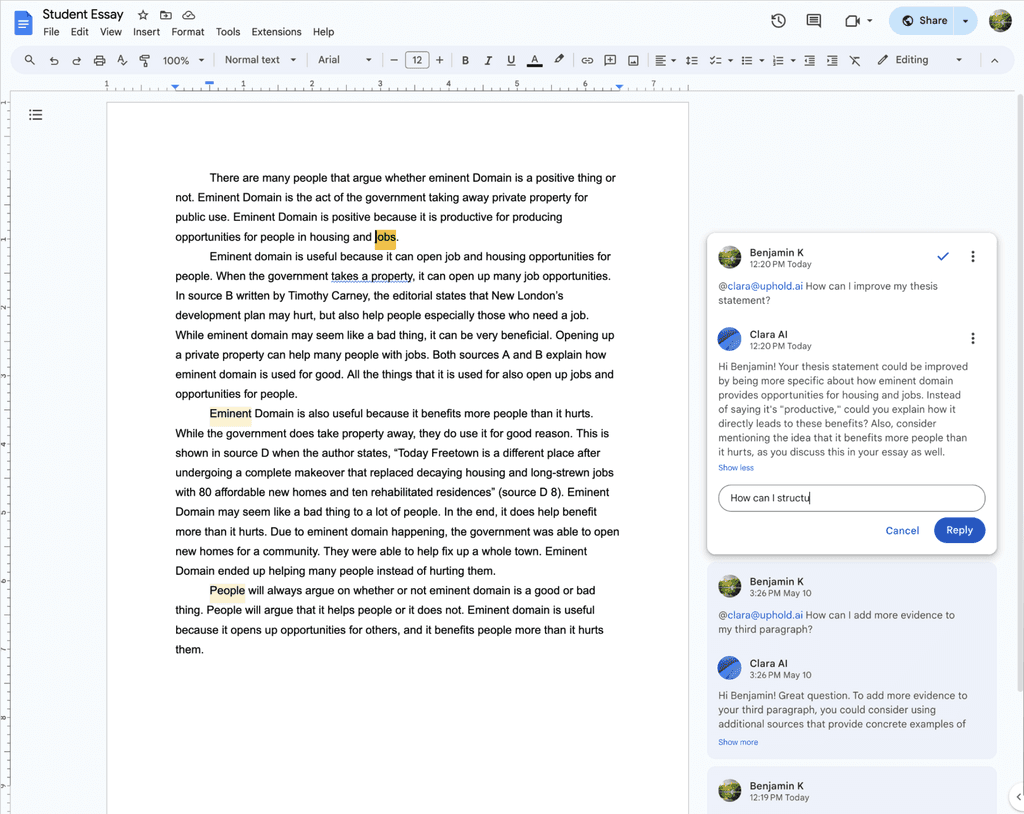Open more options on Clara AI's 12:20 PM reply
The image size is (1024, 814).
[972, 338]
